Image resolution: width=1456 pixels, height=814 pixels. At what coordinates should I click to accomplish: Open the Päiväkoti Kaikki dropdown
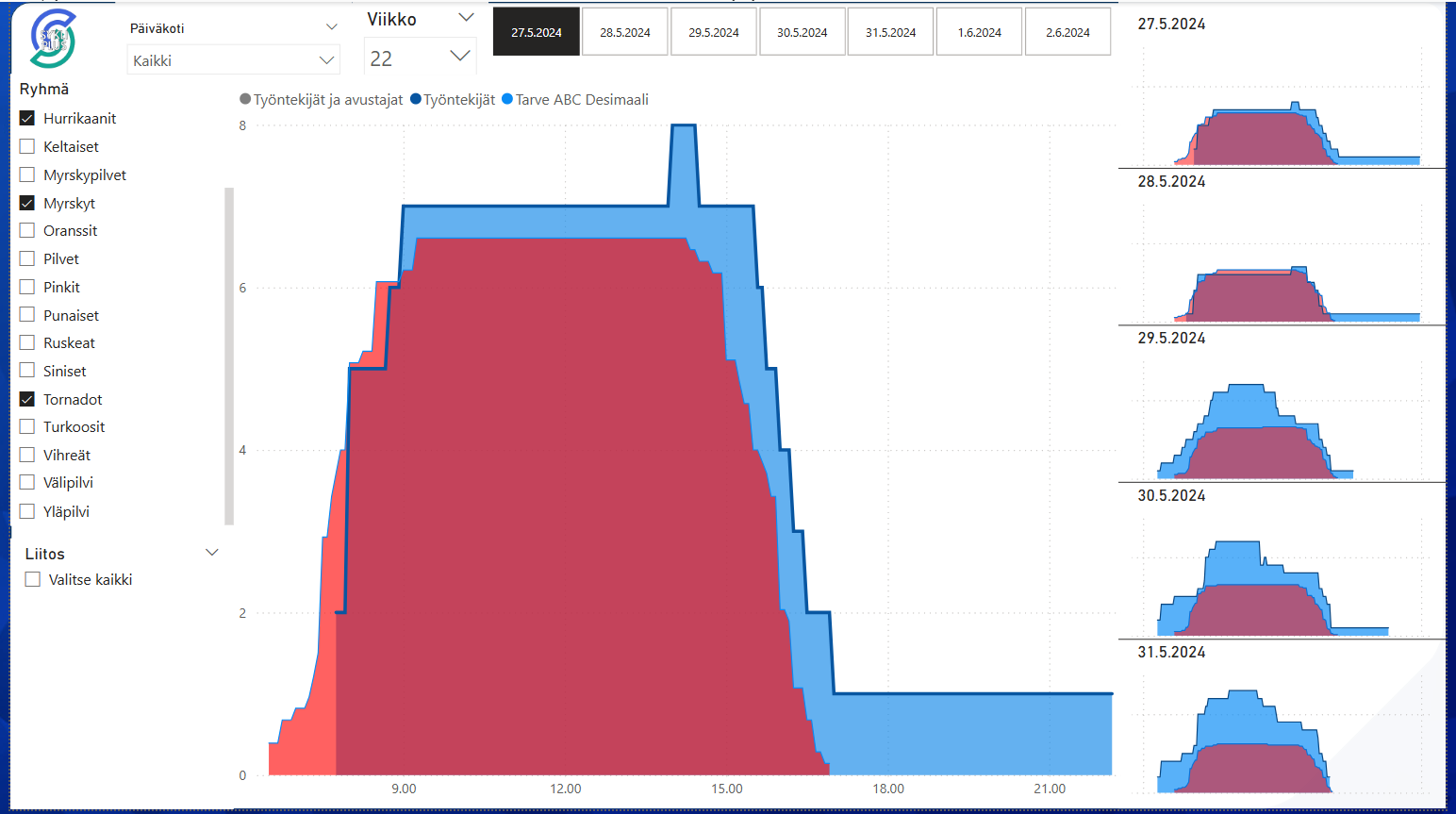[x=233, y=60]
